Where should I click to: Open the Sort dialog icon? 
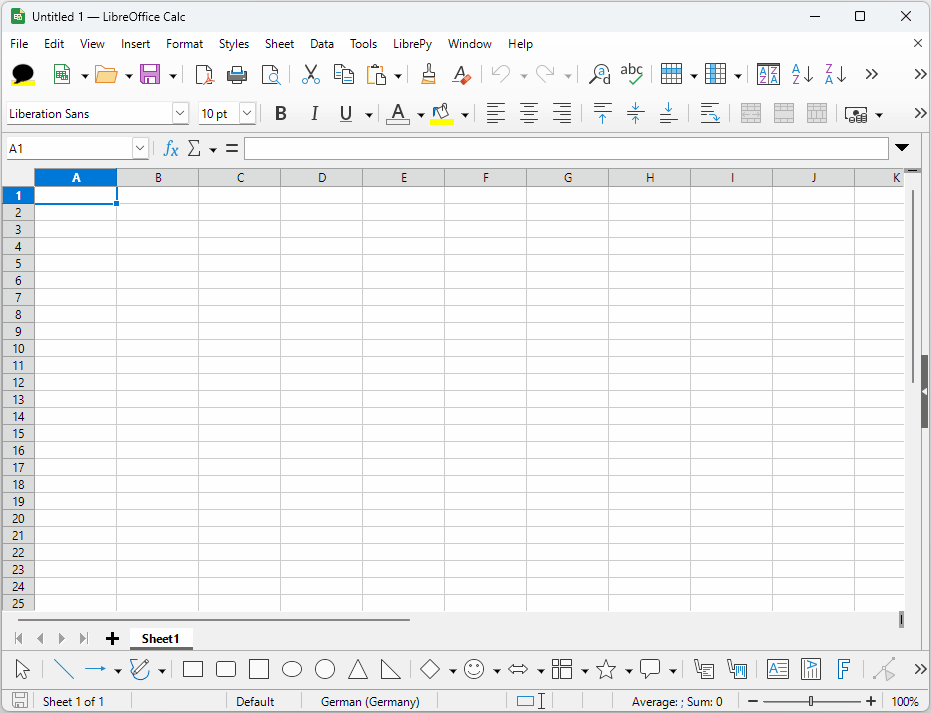[x=768, y=75]
